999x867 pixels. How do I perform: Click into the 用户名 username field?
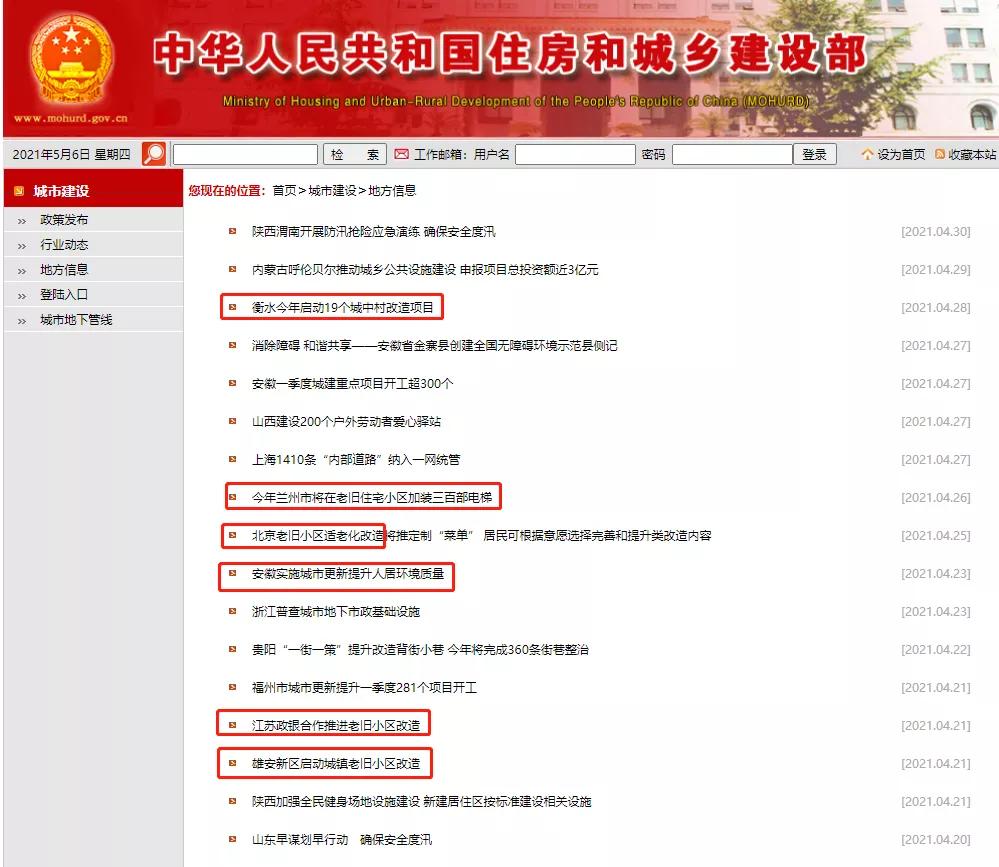pos(575,154)
